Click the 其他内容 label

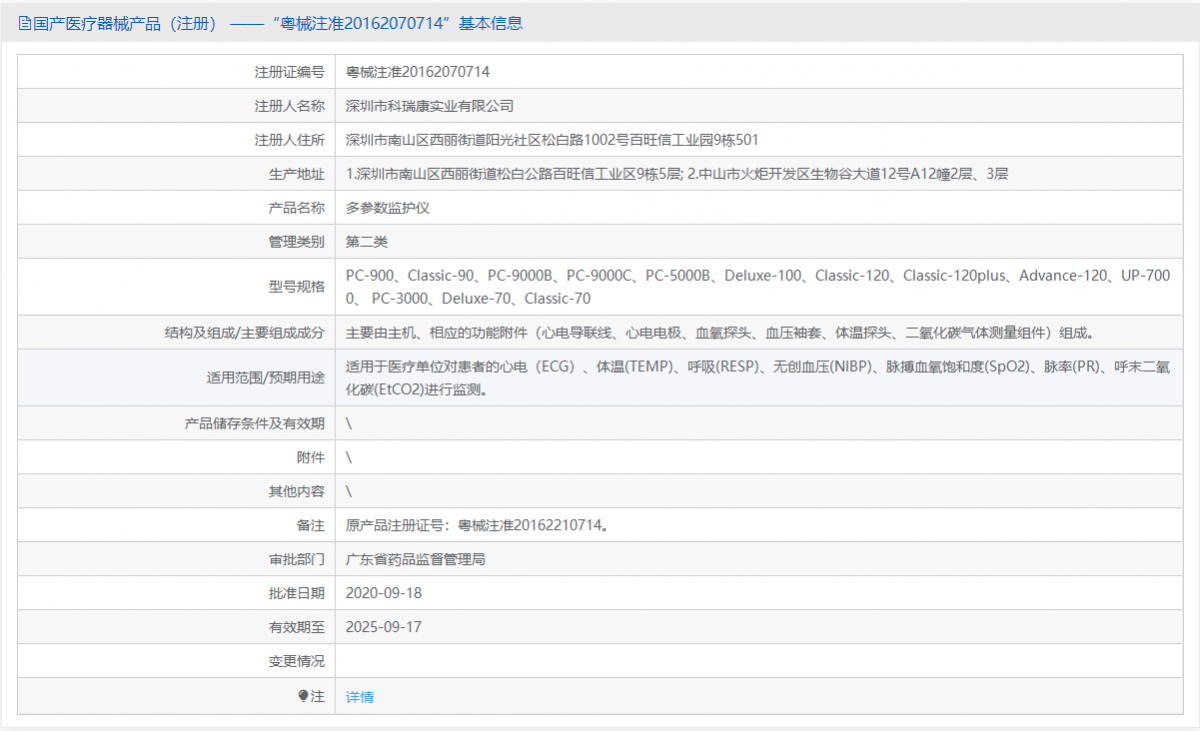click(x=297, y=491)
